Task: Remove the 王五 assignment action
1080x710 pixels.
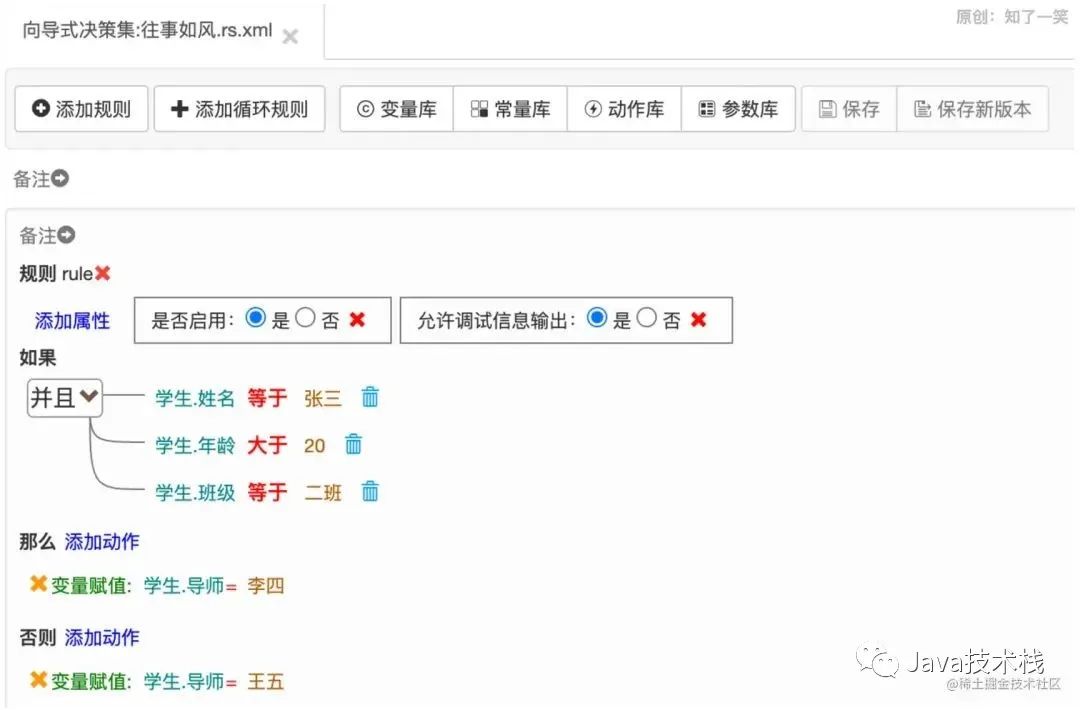Action: [x=39, y=680]
